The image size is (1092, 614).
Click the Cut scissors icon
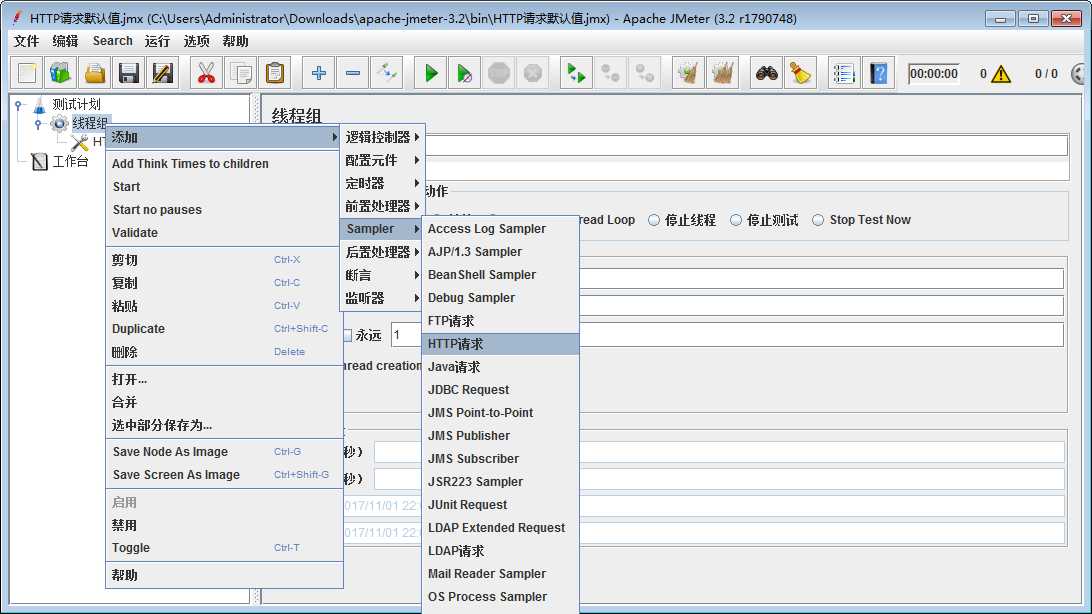coord(206,73)
